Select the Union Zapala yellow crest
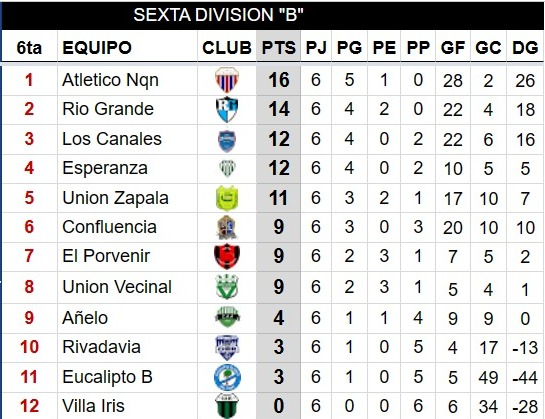The image size is (545, 419). pos(227,198)
